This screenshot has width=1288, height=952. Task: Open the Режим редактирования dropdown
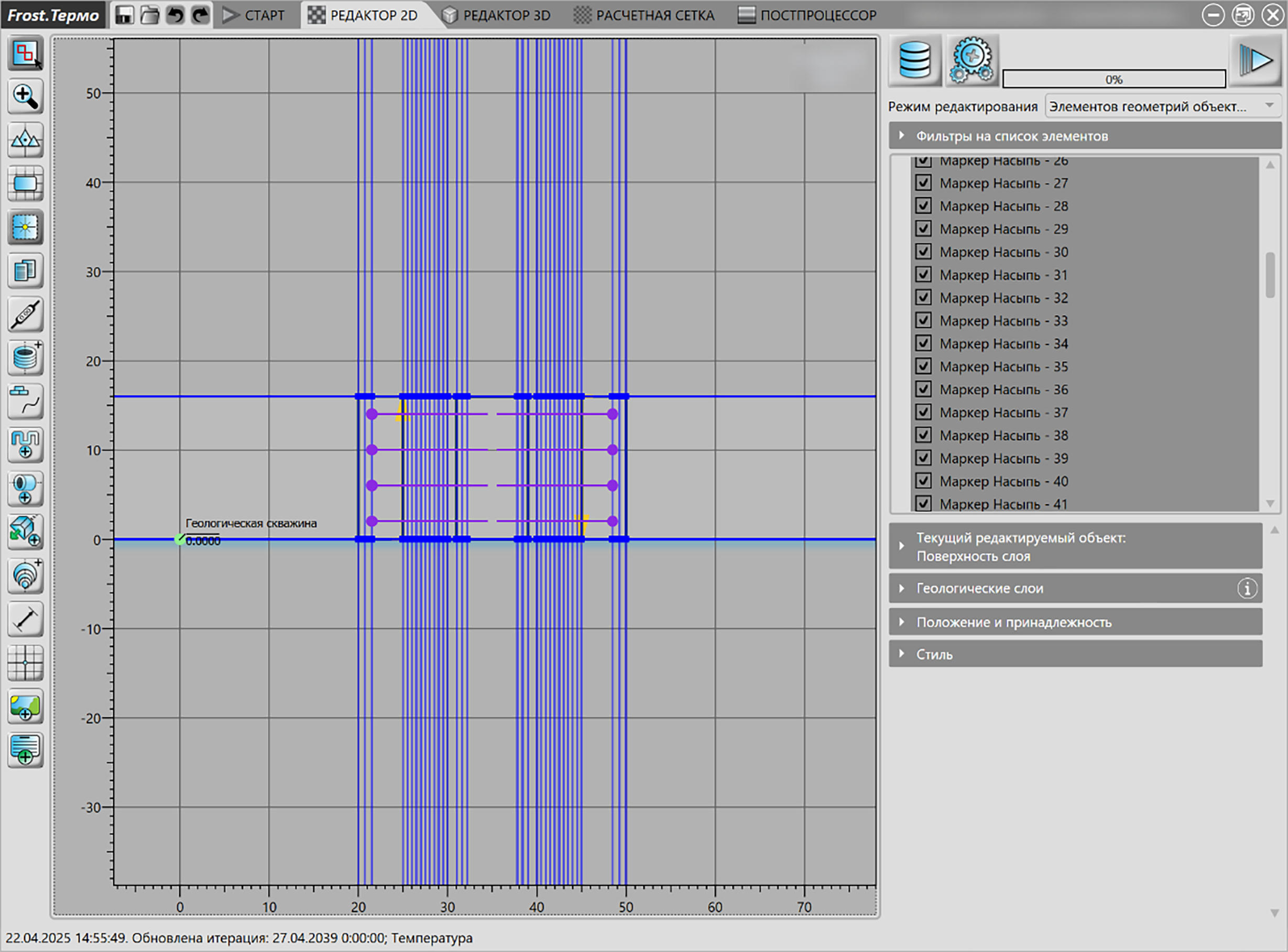[x=1163, y=106]
